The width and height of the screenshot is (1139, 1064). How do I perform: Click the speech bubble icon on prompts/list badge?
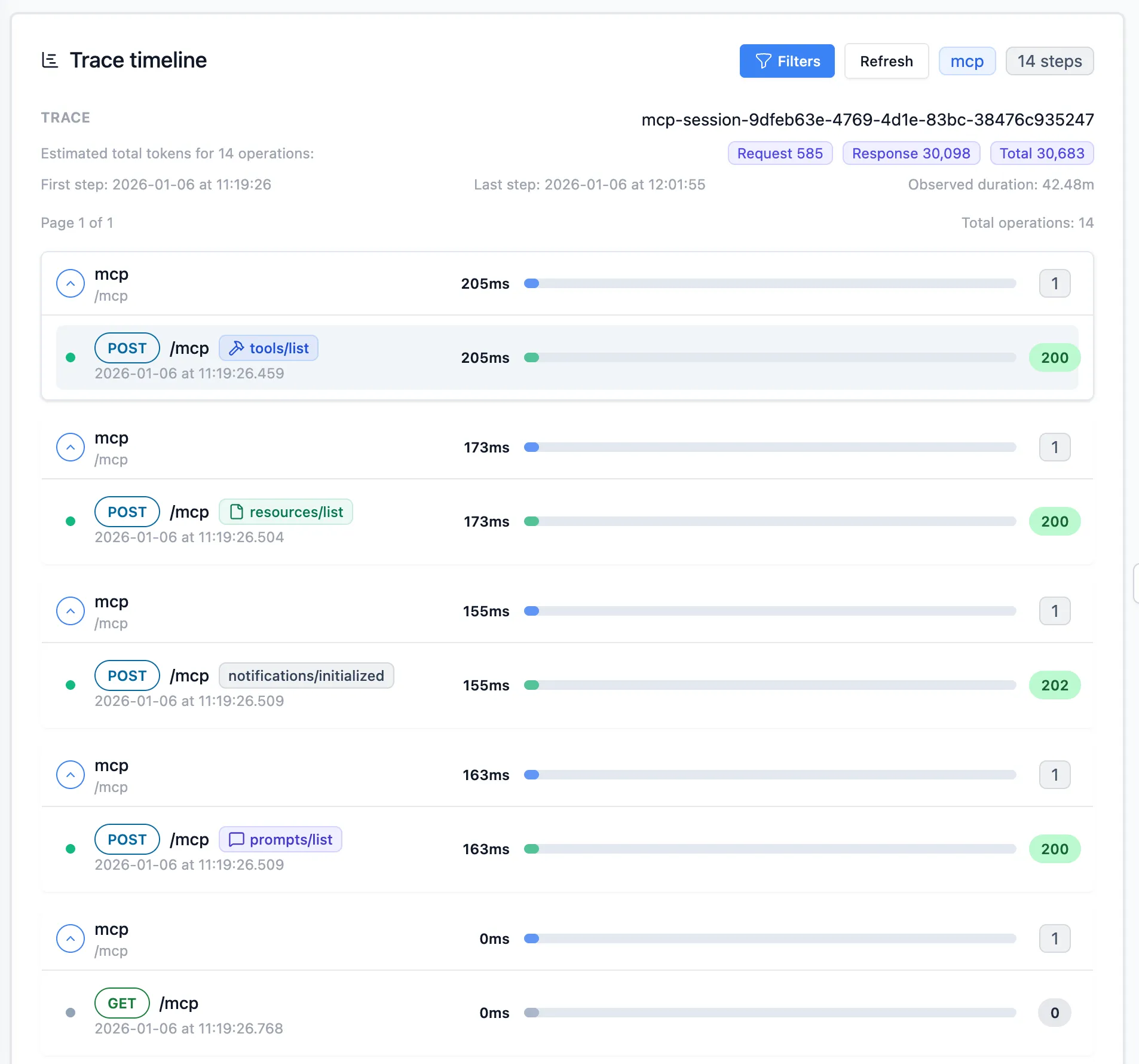coord(236,839)
